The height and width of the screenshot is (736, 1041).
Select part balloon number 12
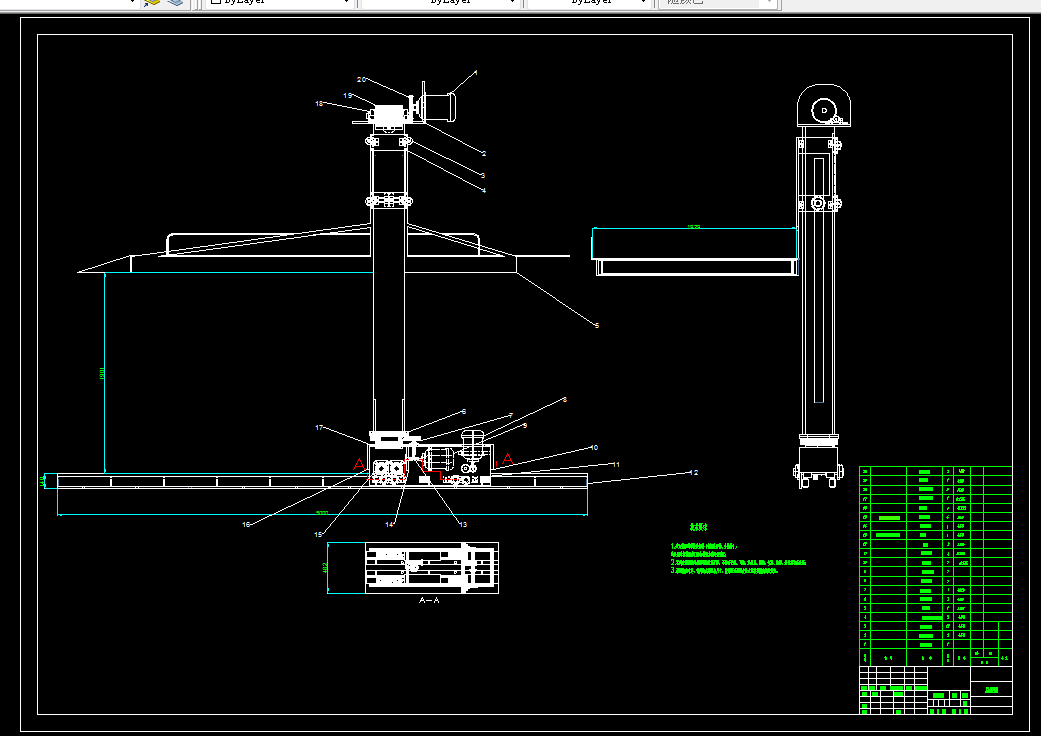point(694,473)
